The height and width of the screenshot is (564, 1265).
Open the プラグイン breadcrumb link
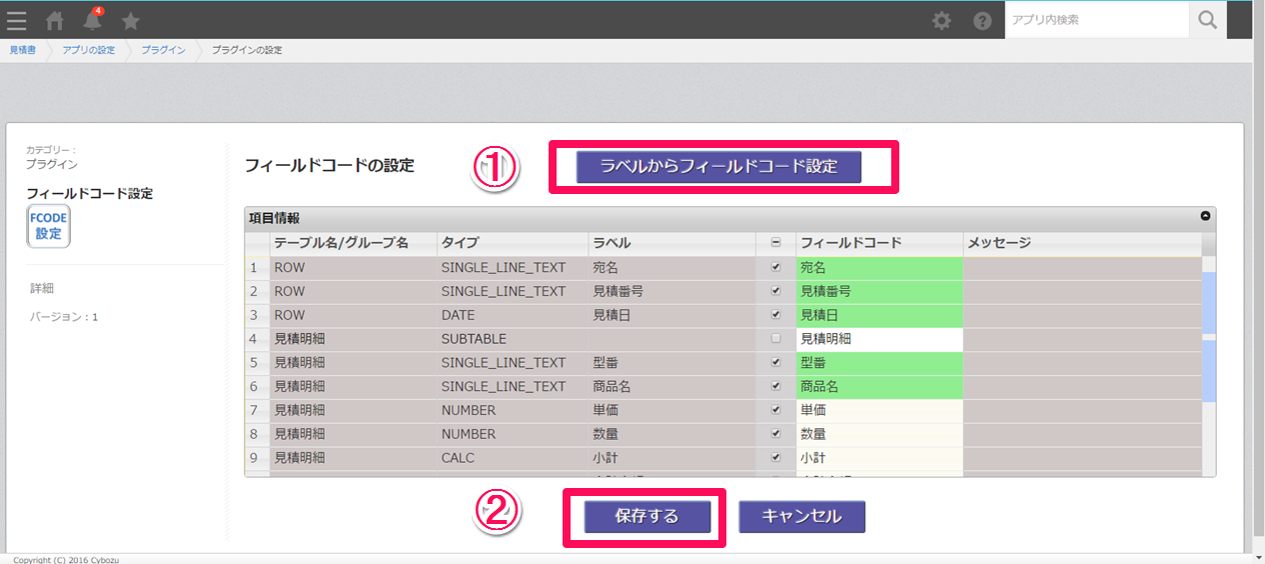point(163,50)
